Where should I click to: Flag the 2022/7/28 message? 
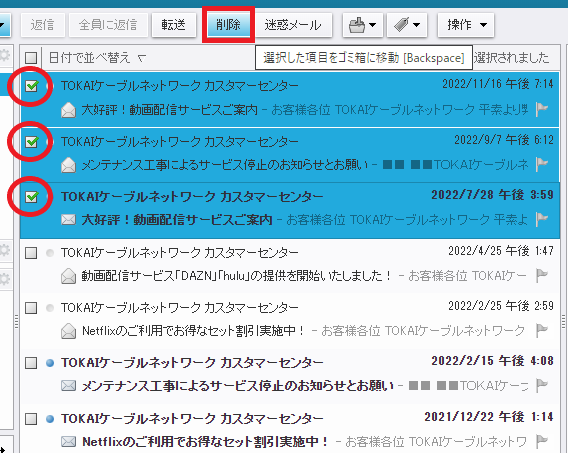(x=542, y=219)
